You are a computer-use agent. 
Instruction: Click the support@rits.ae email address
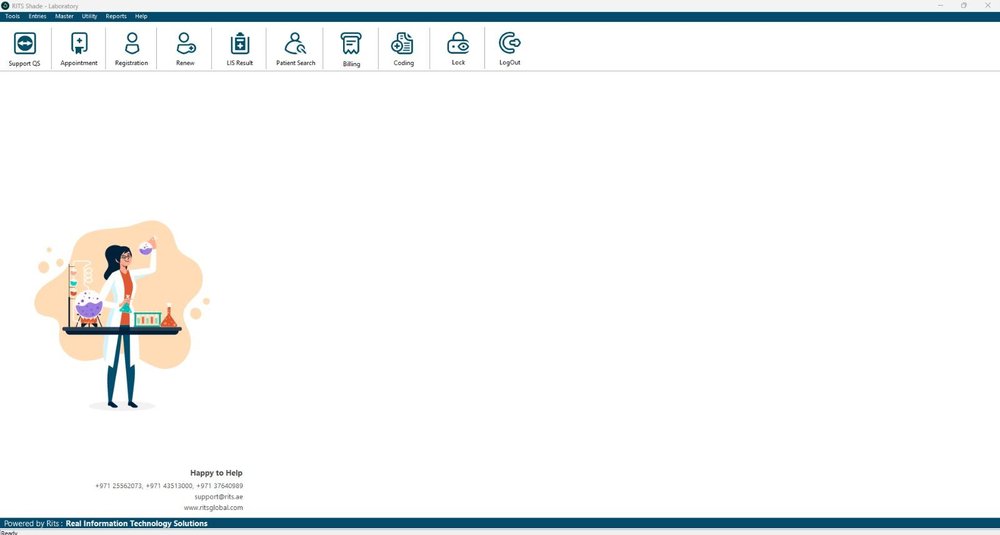coord(219,496)
